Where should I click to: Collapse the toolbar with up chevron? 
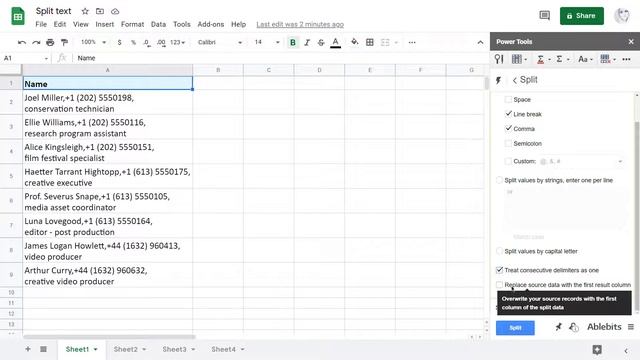pos(480,42)
